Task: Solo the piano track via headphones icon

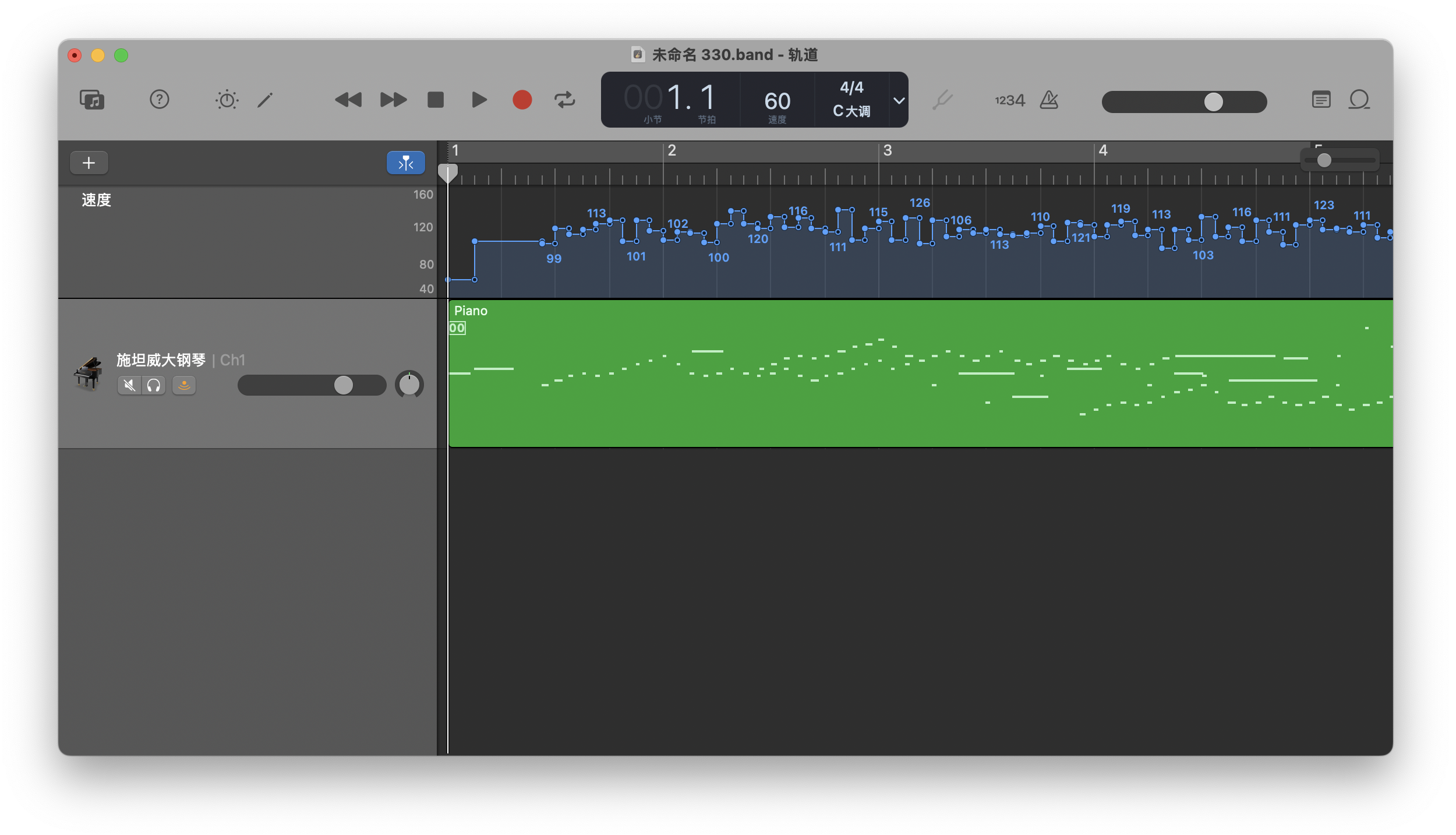Action: [x=153, y=385]
